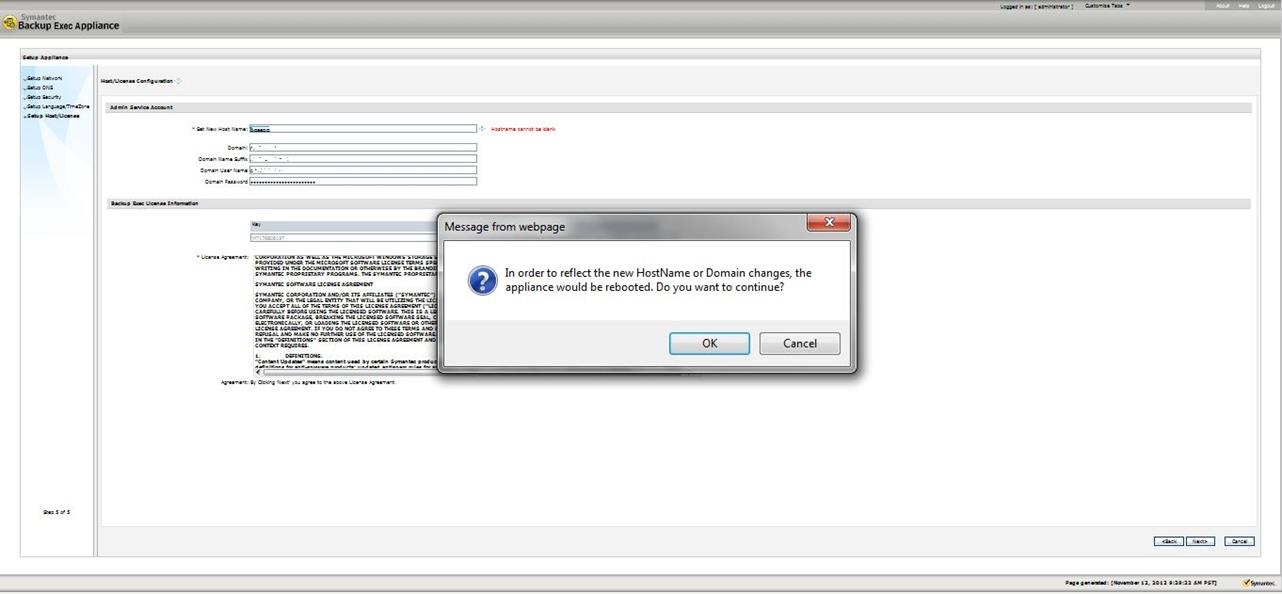Image resolution: width=1282 pixels, height=594 pixels.
Task: Click the help icon beside Host/License Configuration
Action: click(179, 81)
